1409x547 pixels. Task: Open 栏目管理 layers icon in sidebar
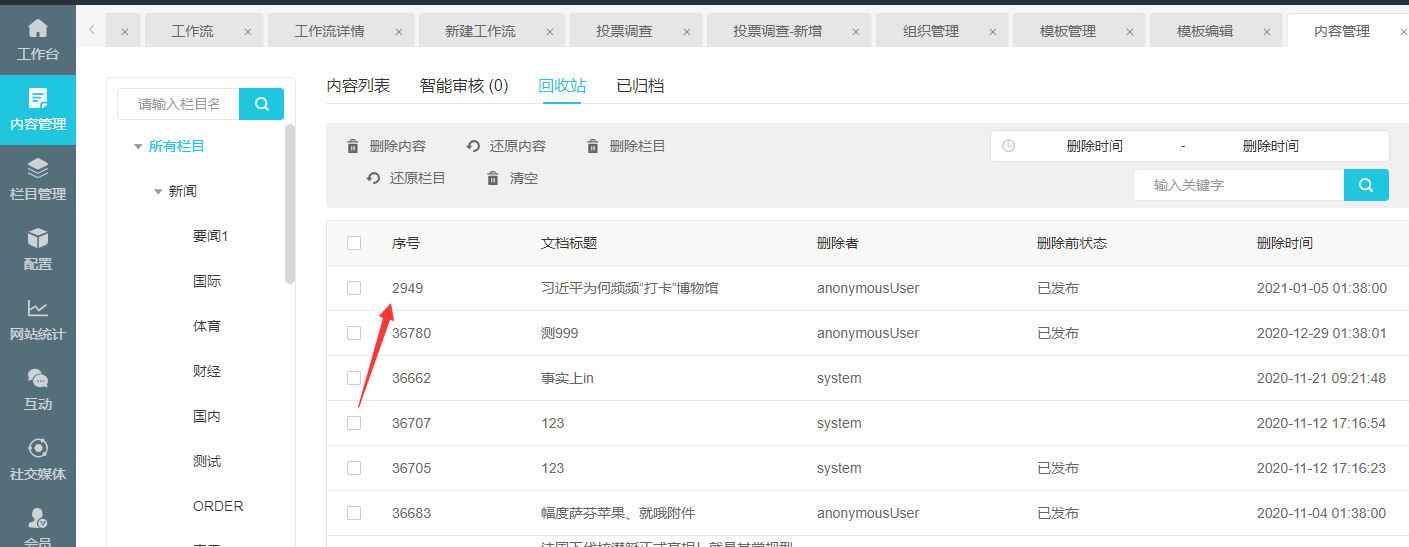click(x=37, y=168)
